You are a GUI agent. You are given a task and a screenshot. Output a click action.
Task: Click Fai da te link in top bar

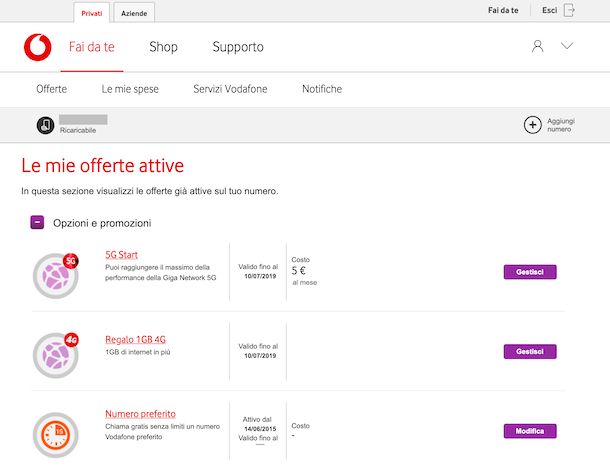click(503, 11)
